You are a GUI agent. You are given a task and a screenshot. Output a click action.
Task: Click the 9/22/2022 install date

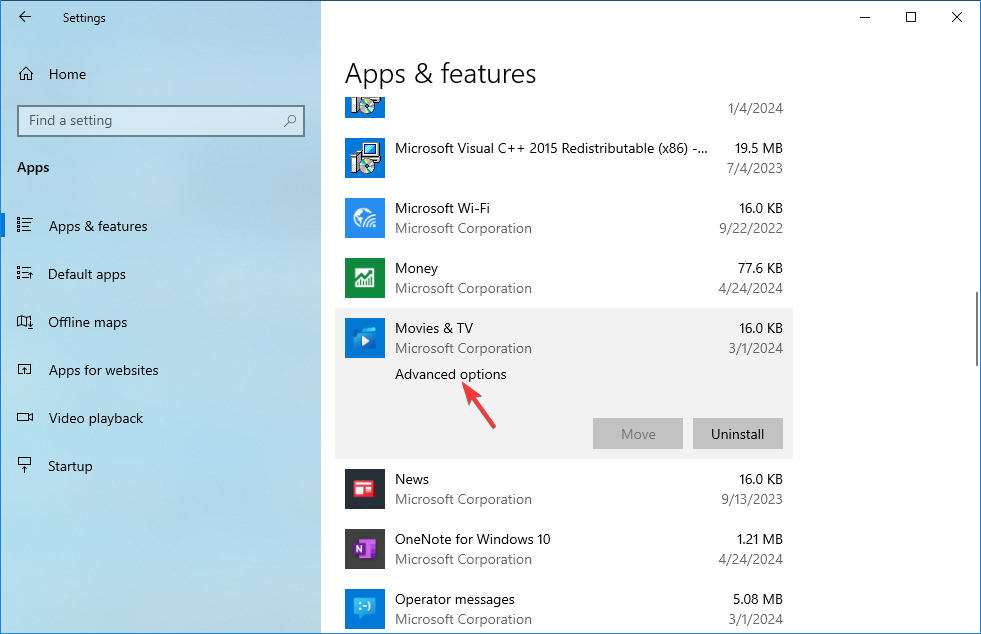751,228
